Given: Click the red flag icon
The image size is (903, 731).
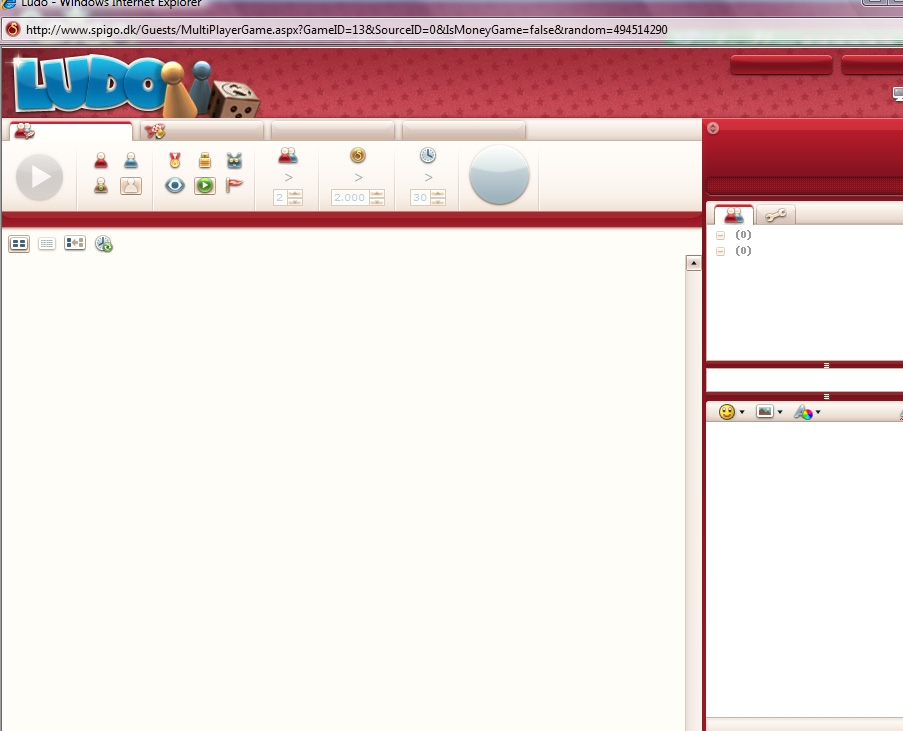Looking at the screenshot, I should (x=235, y=185).
